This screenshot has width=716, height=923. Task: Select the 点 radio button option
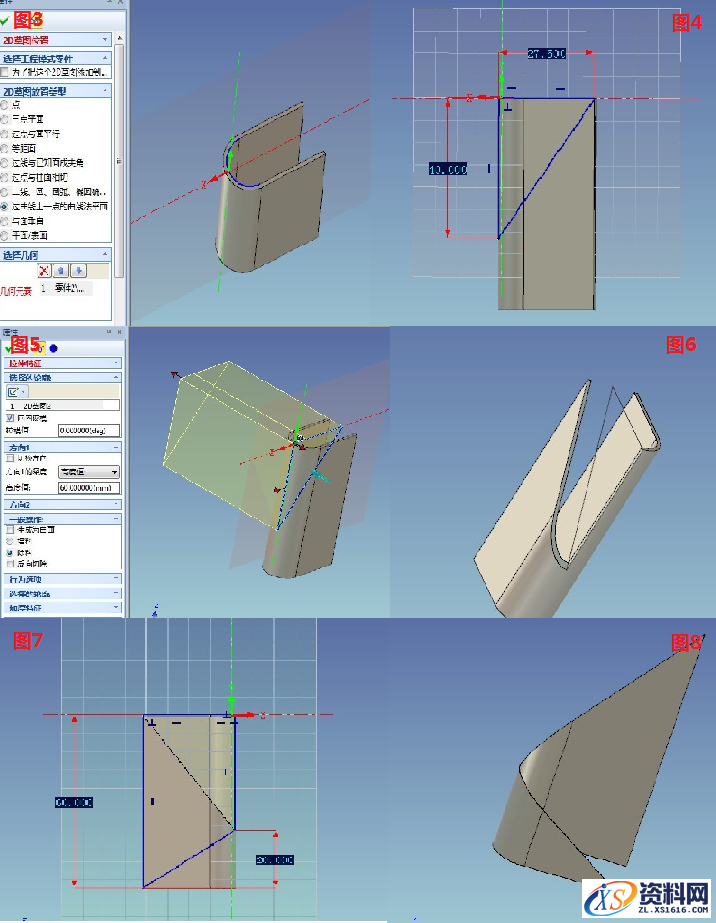point(6,105)
